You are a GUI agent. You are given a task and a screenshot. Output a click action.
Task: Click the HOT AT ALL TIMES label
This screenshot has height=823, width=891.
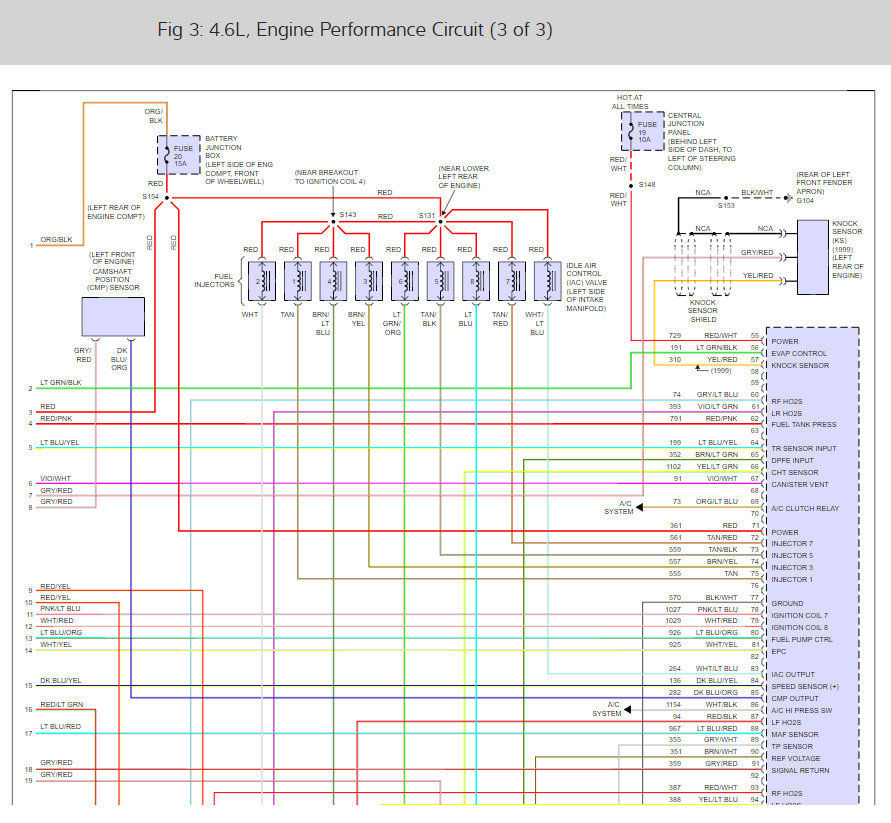[x=630, y=102]
